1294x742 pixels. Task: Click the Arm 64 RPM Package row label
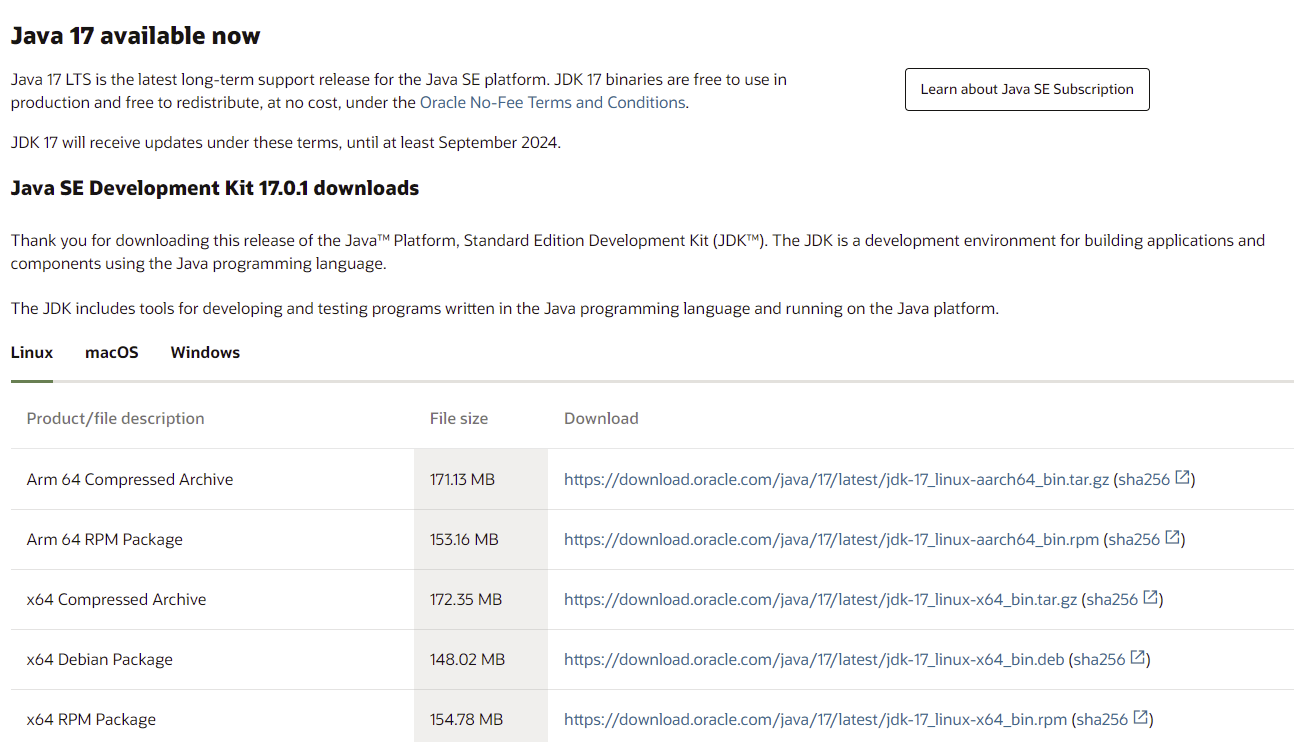coord(105,539)
